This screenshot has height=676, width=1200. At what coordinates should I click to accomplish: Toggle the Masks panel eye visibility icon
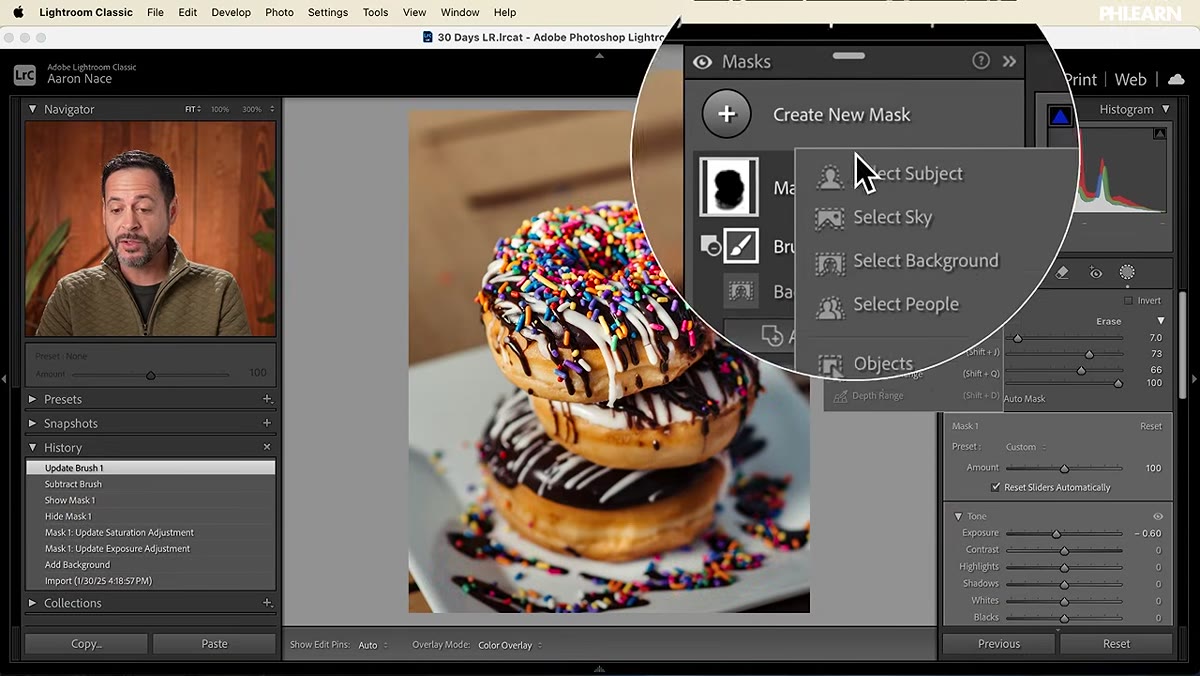[x=703, y=62]
